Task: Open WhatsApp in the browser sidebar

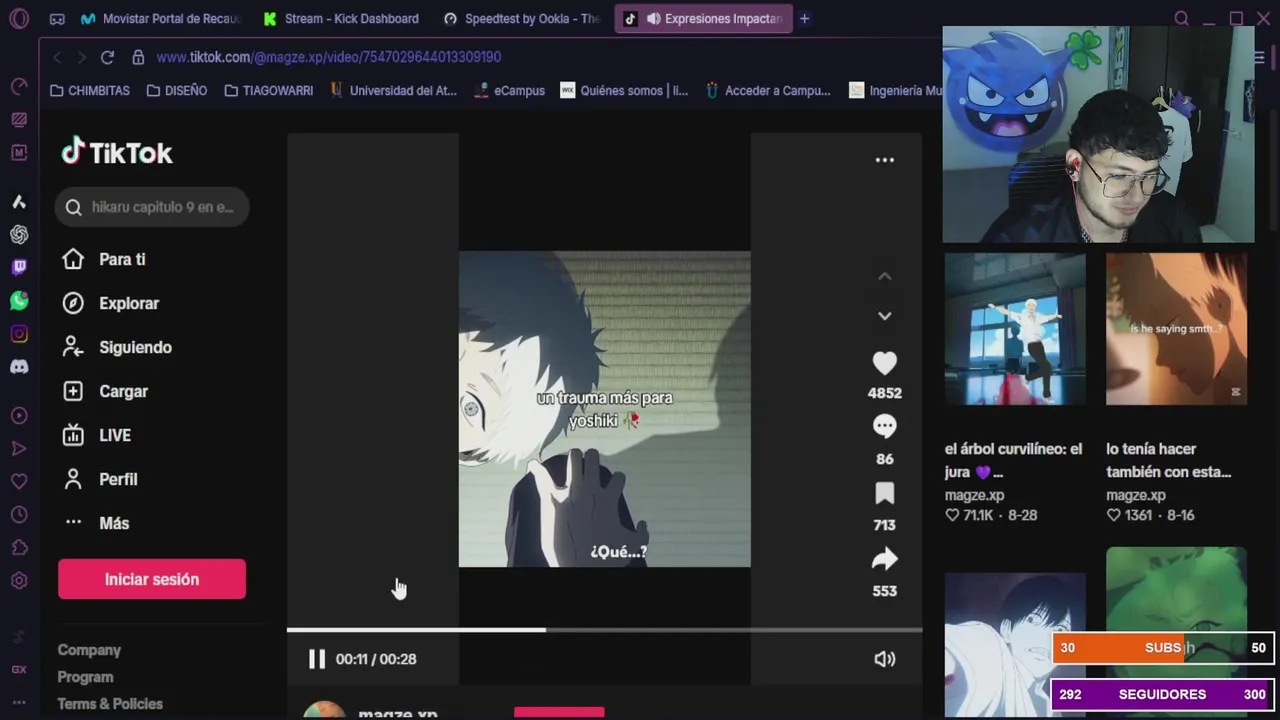Action: tap(19, 300)
